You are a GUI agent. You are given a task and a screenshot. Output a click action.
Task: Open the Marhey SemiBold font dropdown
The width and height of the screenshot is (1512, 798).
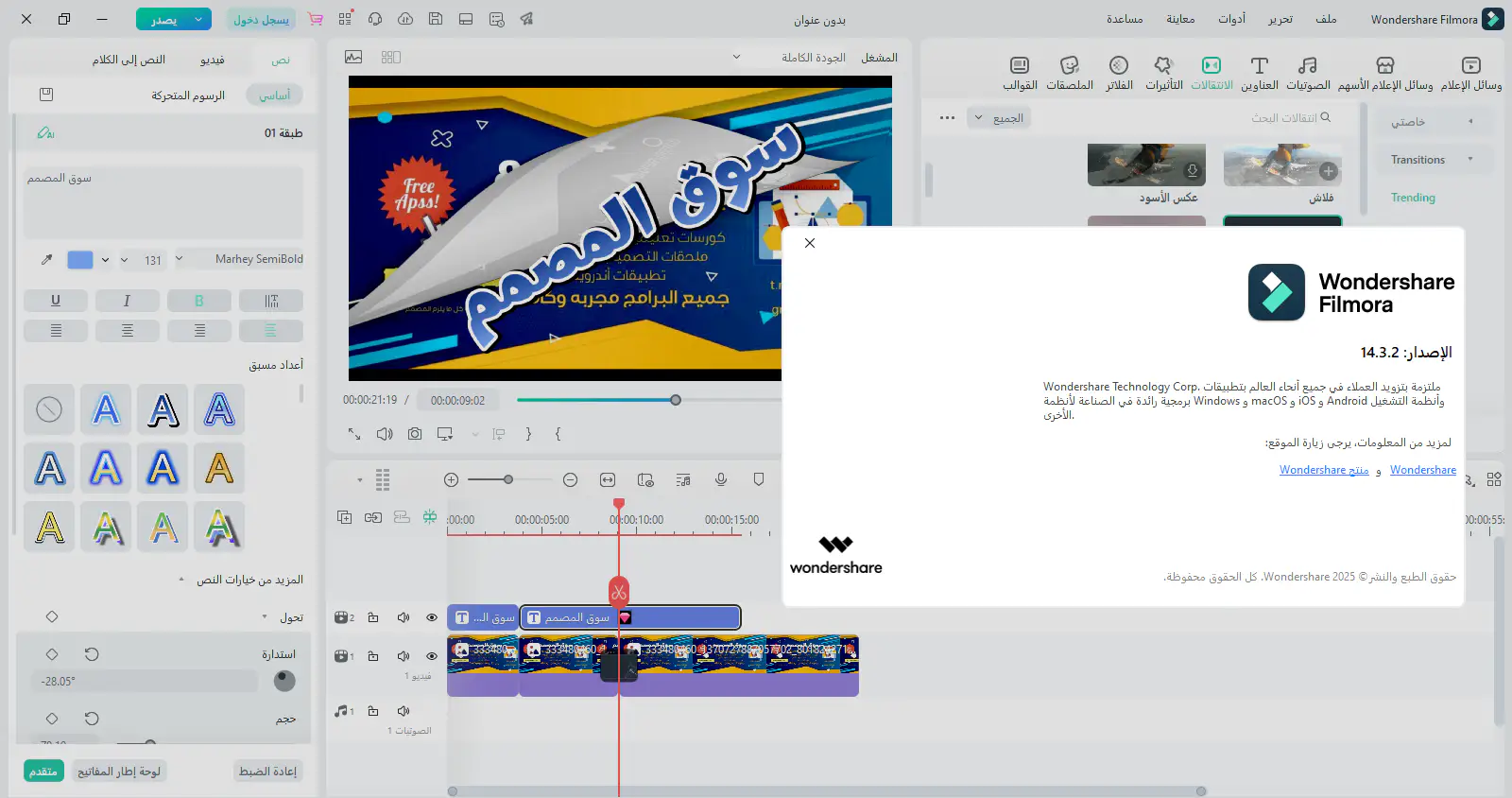(x=239, y=259)
